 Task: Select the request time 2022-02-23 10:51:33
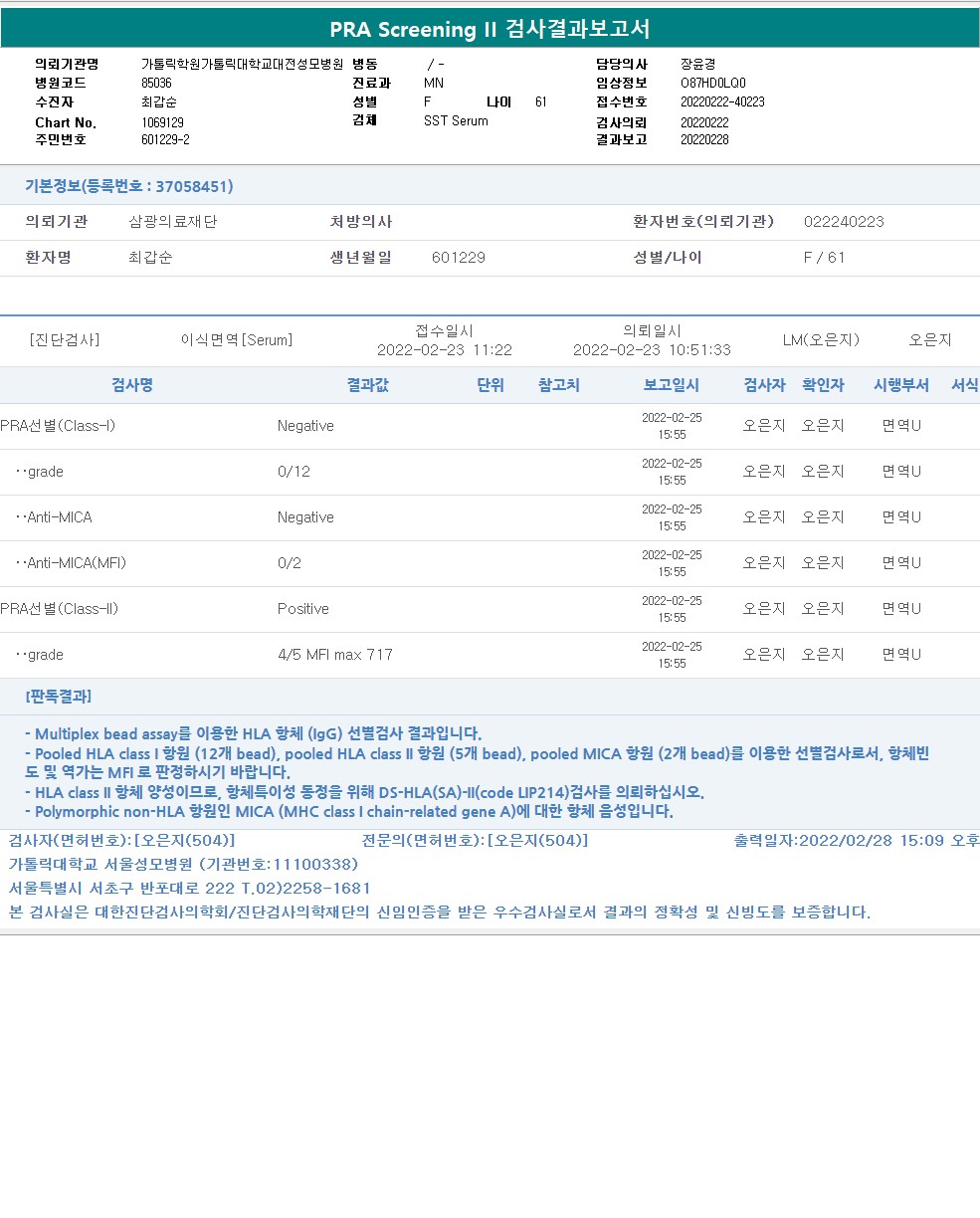652,350
